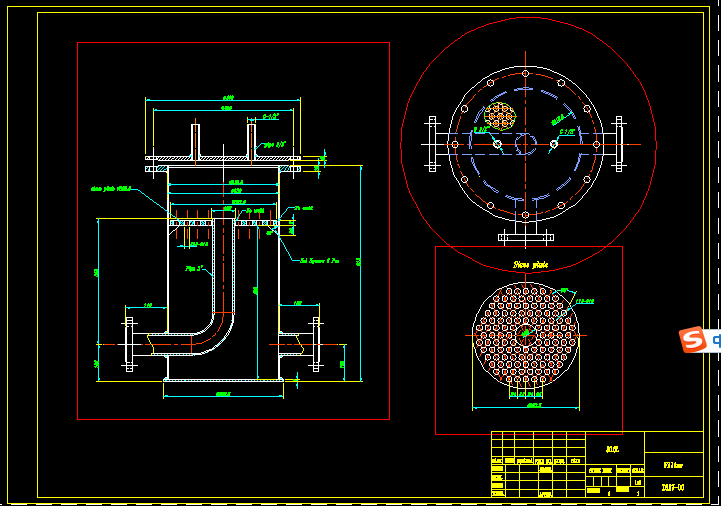The width and height of the screenshot is (721, 506).
Task: Click the drawing number cell in the title block
Action: pyautogui.click(x=673, y=487)
